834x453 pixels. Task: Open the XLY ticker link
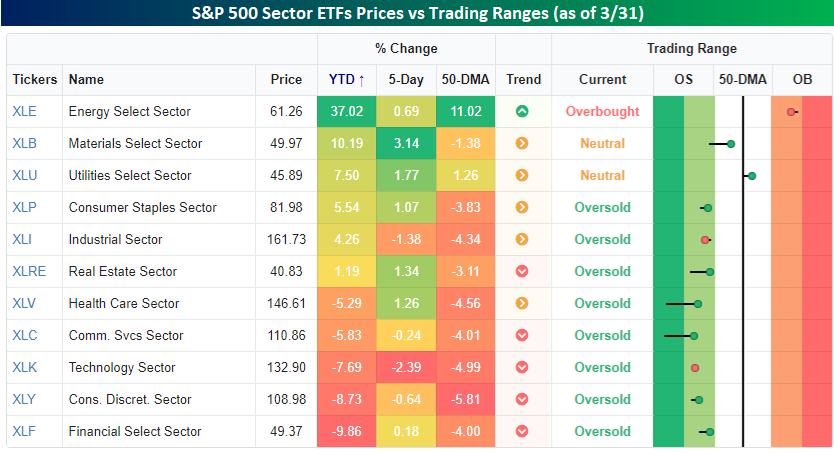pos(24,399)
